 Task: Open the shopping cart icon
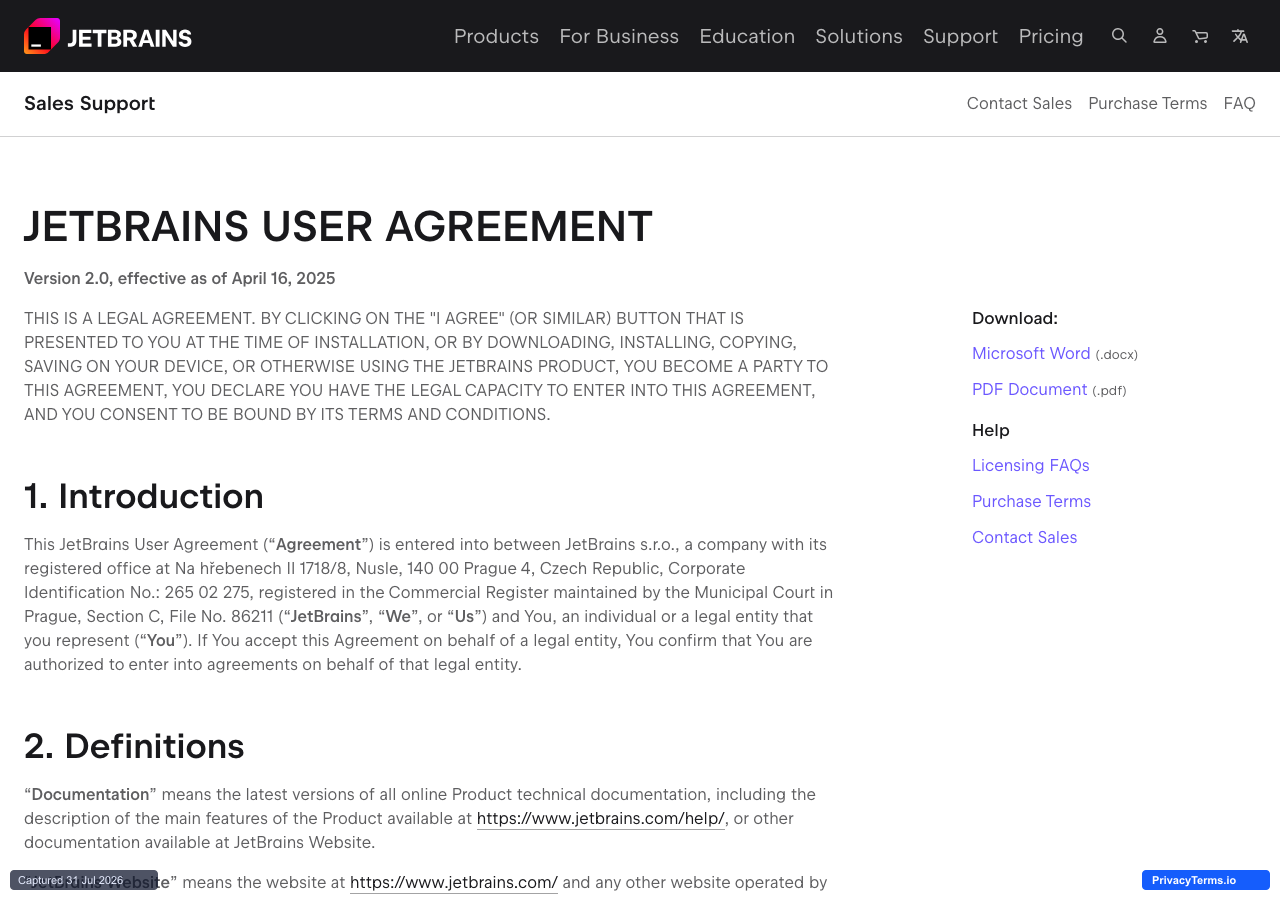tap(1200, 36)
